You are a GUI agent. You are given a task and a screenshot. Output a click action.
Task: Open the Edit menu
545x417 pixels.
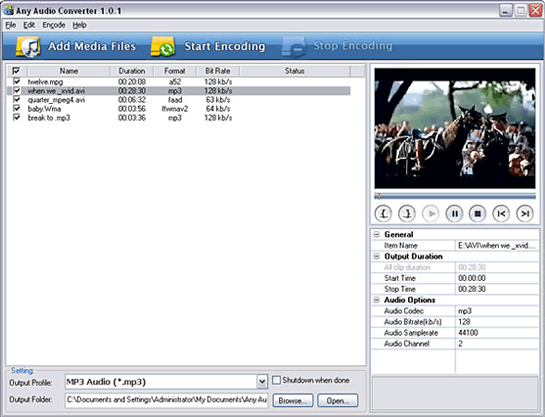click(x=29, y=25)
